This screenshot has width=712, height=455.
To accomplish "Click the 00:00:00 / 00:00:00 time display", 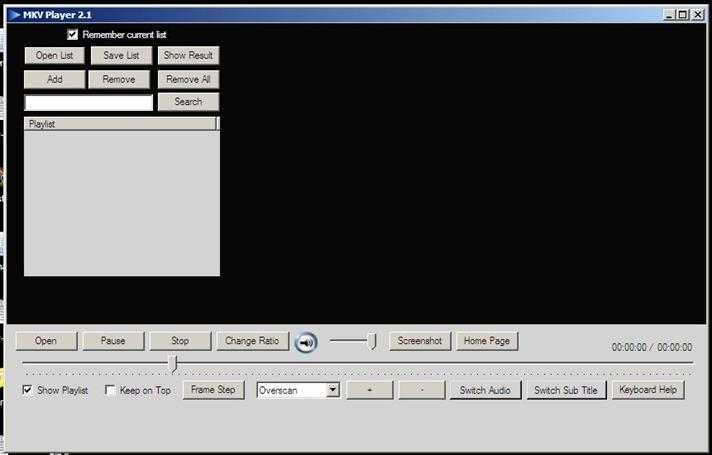I will (652, 347).
